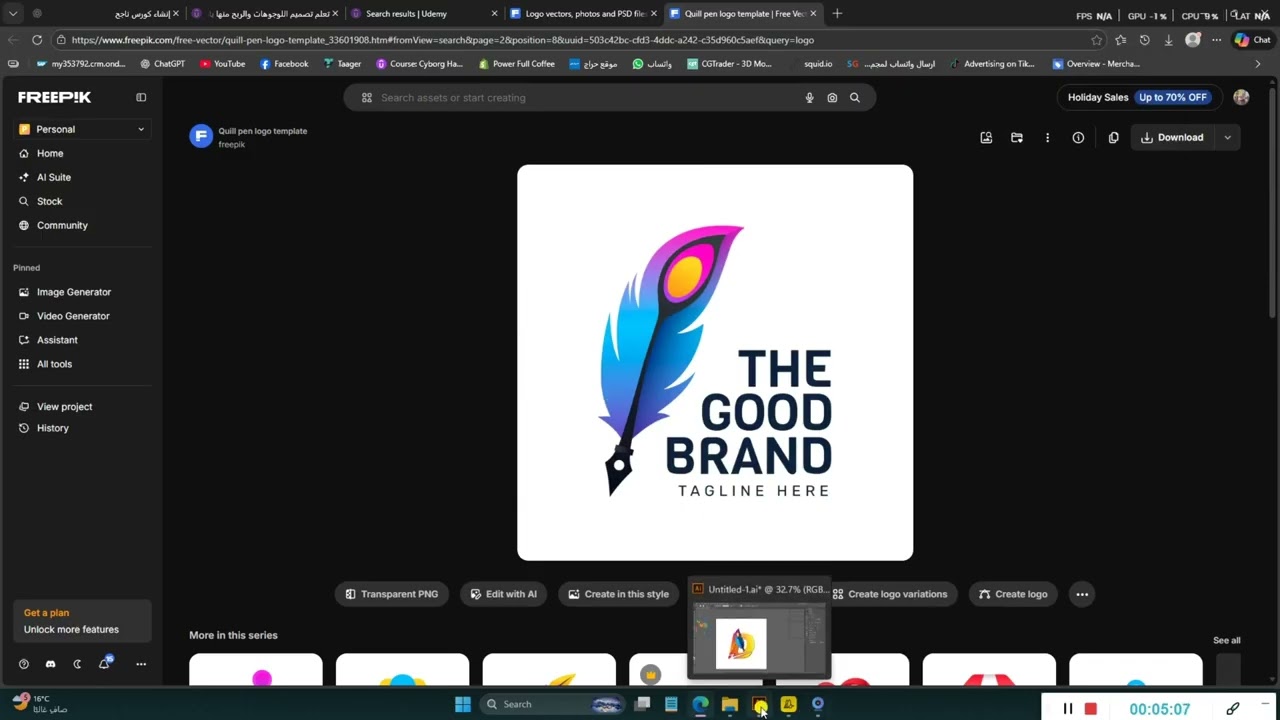Reload the page with refresh icon
1280x720 pixels.
click(x=37, y=40)
